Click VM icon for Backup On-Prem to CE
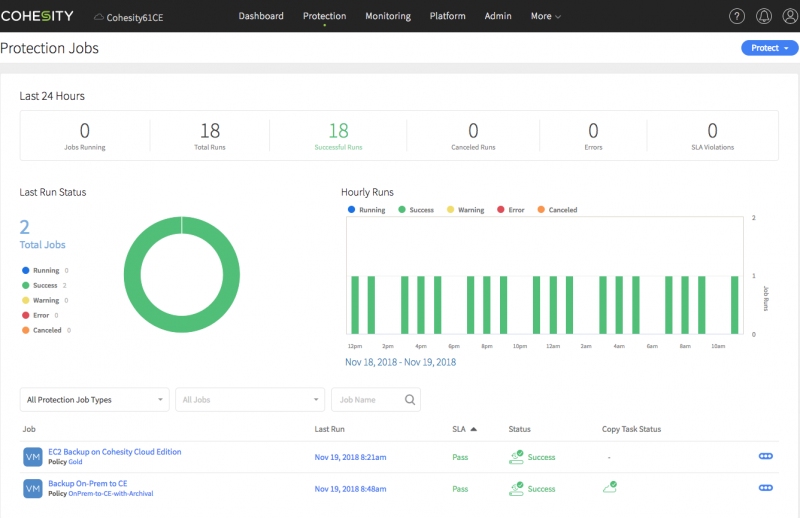Viewport: 800px width, 518px height. click(x=33, y=488)
